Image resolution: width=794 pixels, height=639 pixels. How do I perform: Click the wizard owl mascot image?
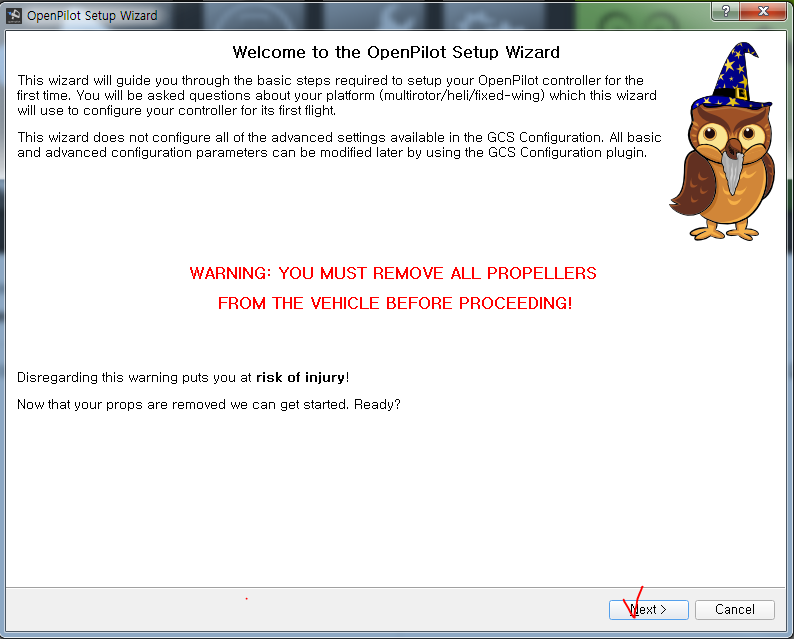coord(723,141)
